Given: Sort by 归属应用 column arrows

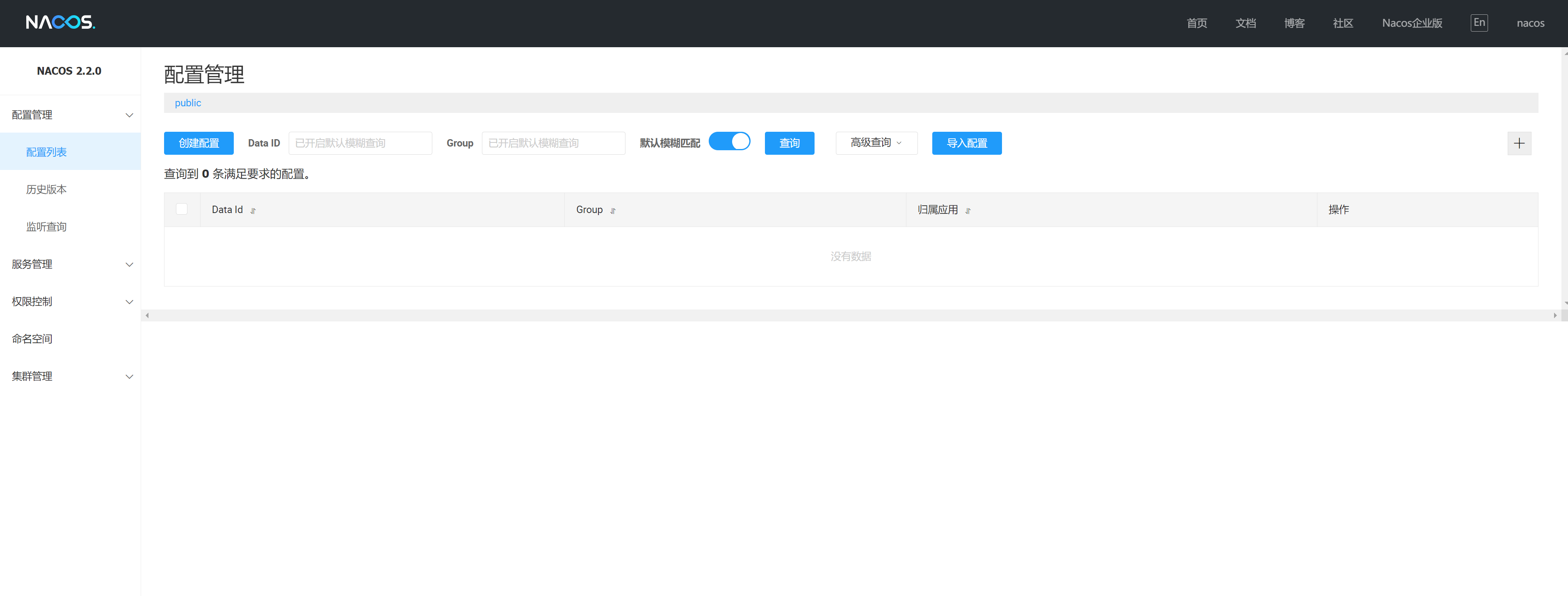Looking at the screenshot, I should click(x=968, y=211).
